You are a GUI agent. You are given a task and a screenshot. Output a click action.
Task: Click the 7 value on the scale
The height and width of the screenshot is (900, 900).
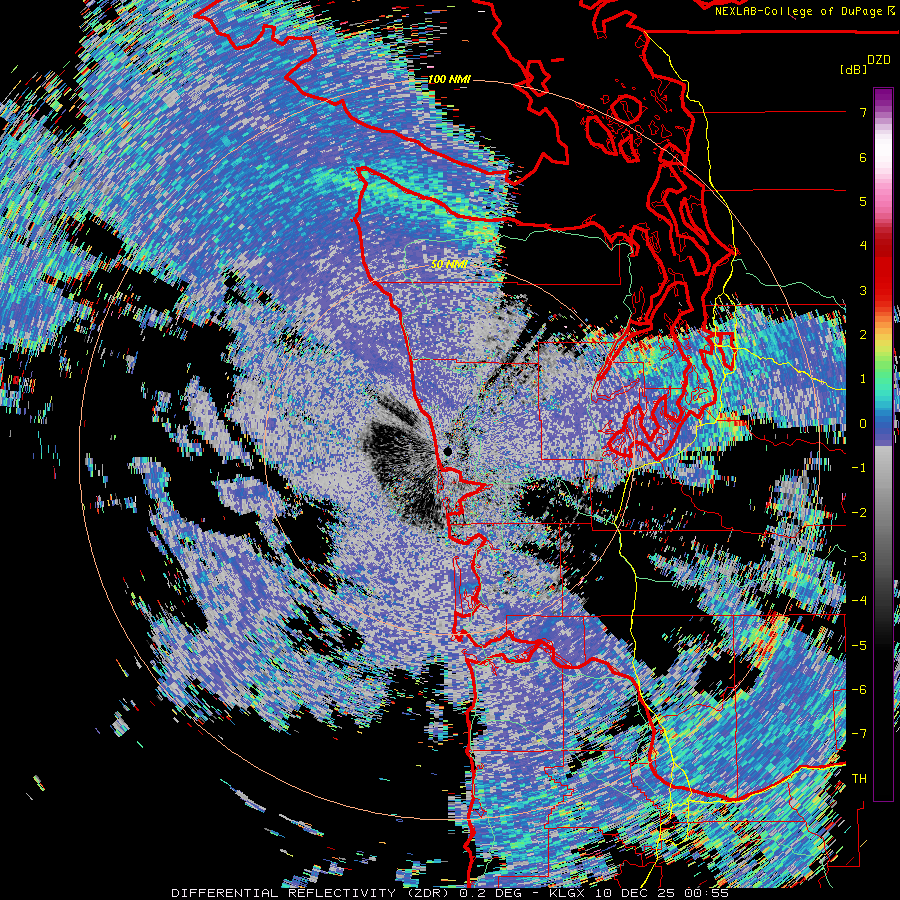click(x=863, y=112)
